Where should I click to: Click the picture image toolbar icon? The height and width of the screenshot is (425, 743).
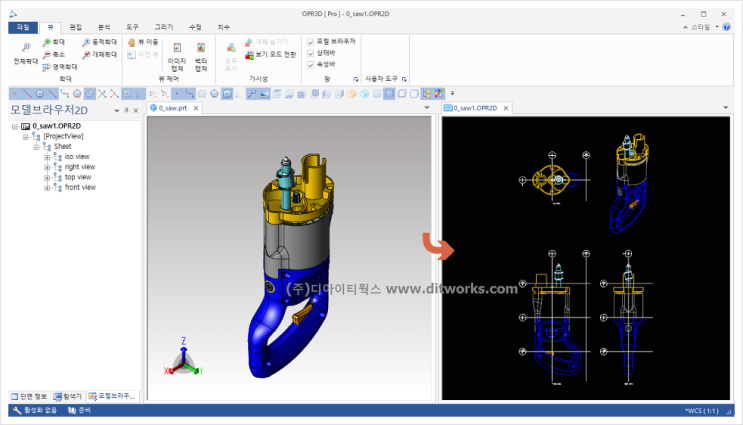(x=264, y=94)
